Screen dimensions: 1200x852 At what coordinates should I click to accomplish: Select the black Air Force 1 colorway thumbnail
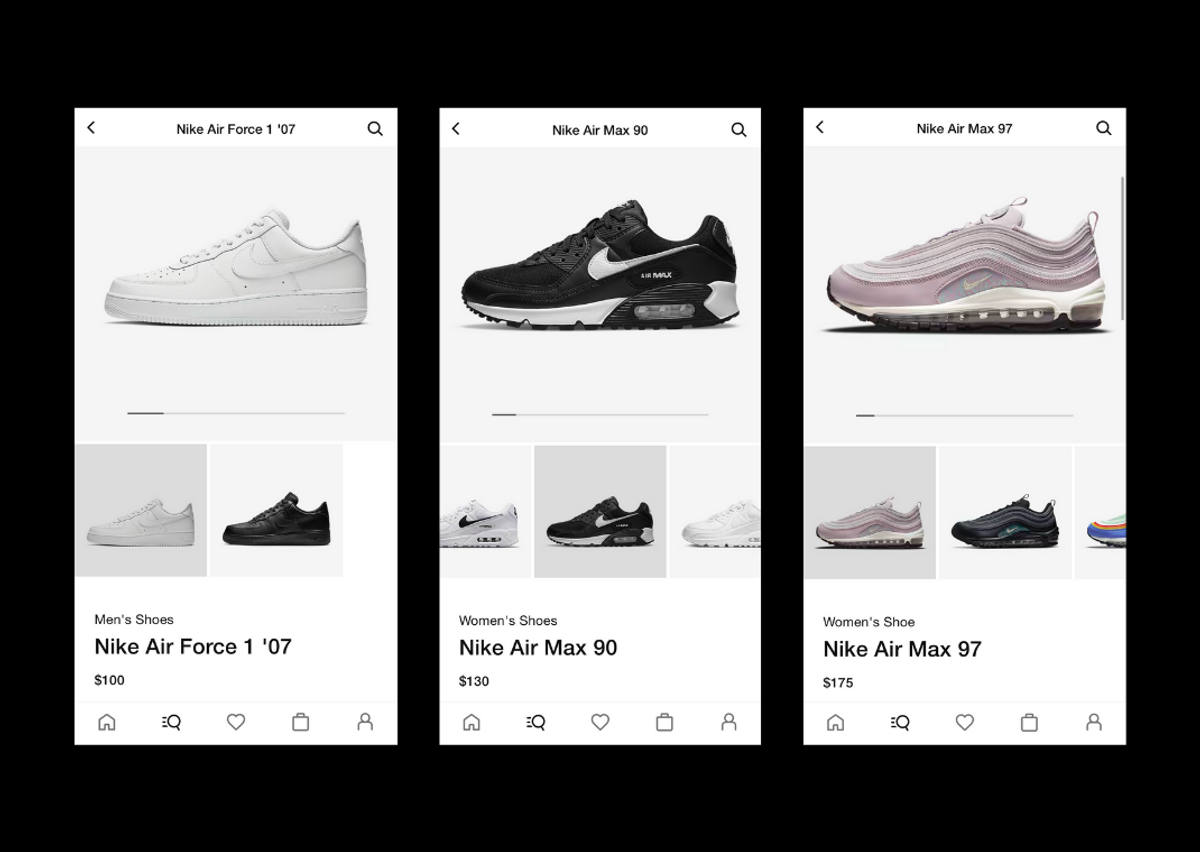[x=277, y=511]
